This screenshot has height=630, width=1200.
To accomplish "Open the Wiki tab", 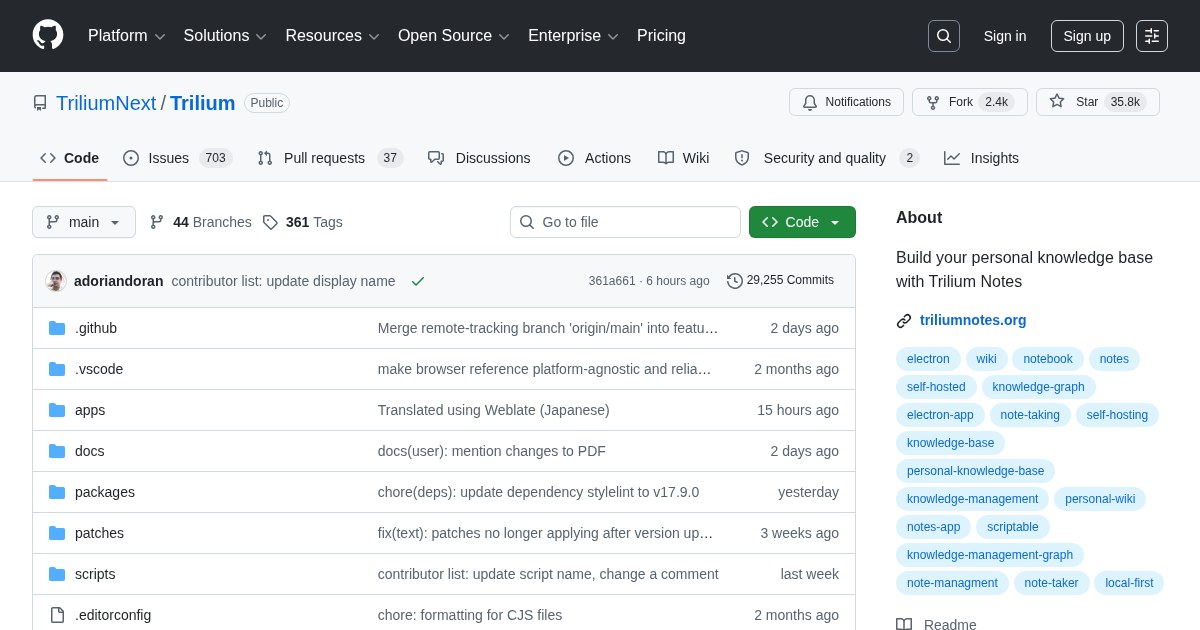I will point(683,158).
